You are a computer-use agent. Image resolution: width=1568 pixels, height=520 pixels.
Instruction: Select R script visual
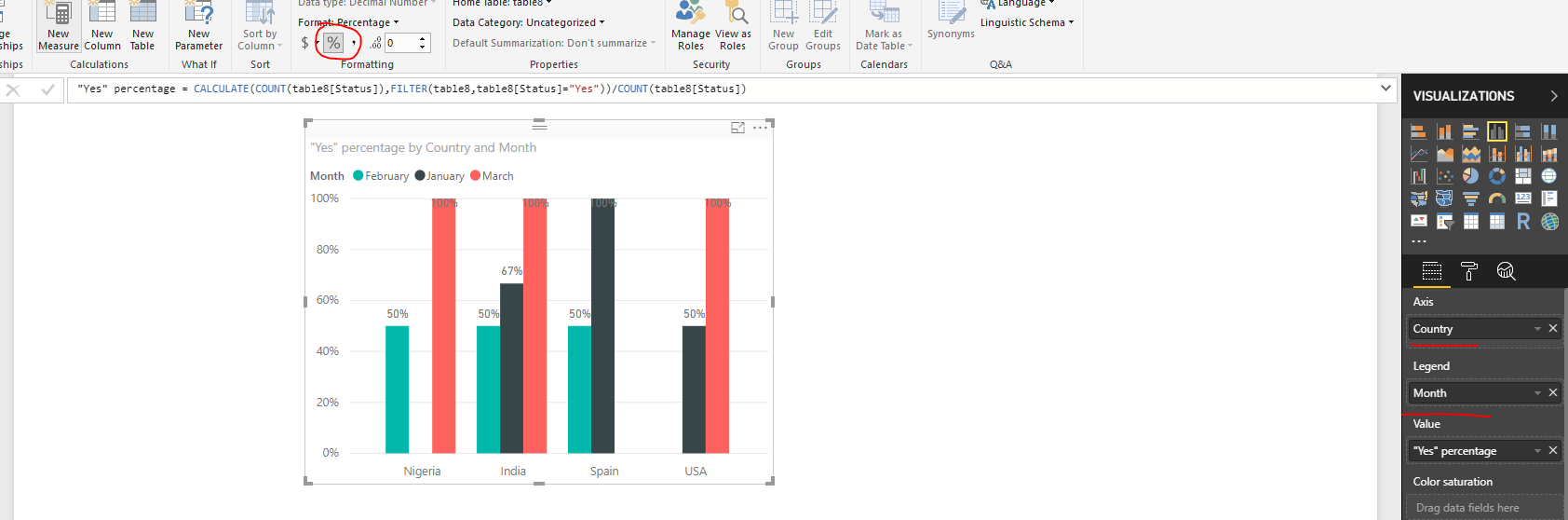pos(1523,221)
